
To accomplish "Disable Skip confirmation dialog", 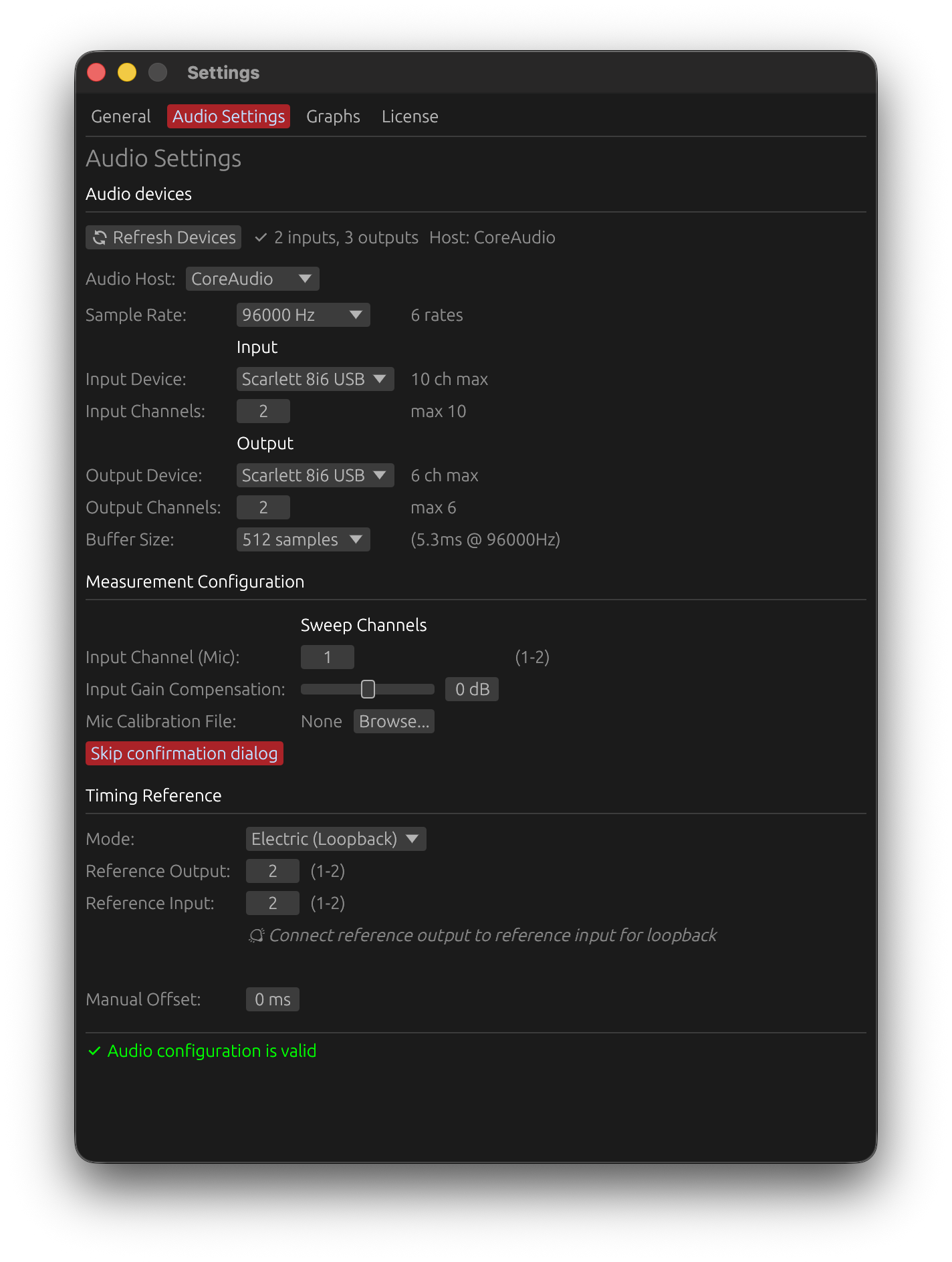I will [184, 753].
